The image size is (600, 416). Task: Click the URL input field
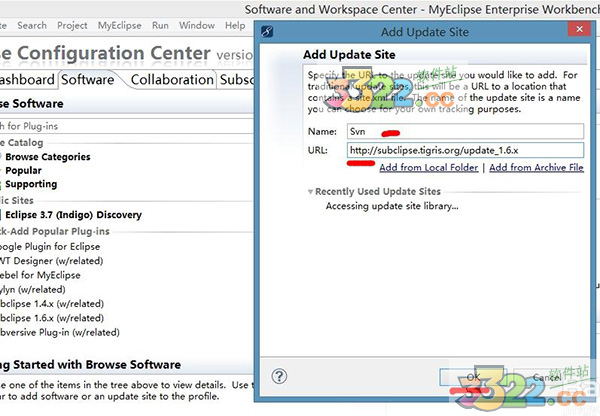pos(465,150)
